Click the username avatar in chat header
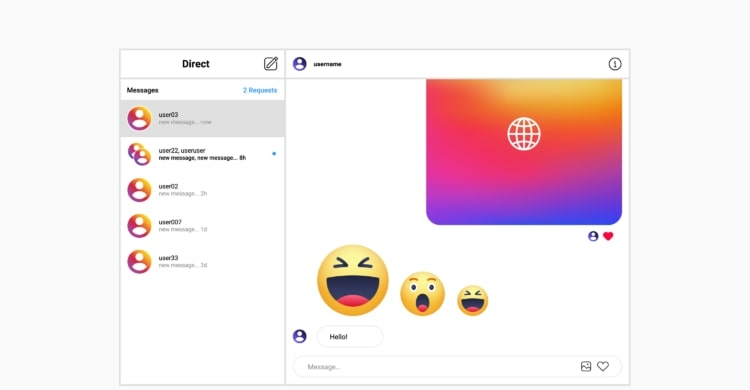The height and width of the screenshot is (390, 750). click(x=300, y=64)
